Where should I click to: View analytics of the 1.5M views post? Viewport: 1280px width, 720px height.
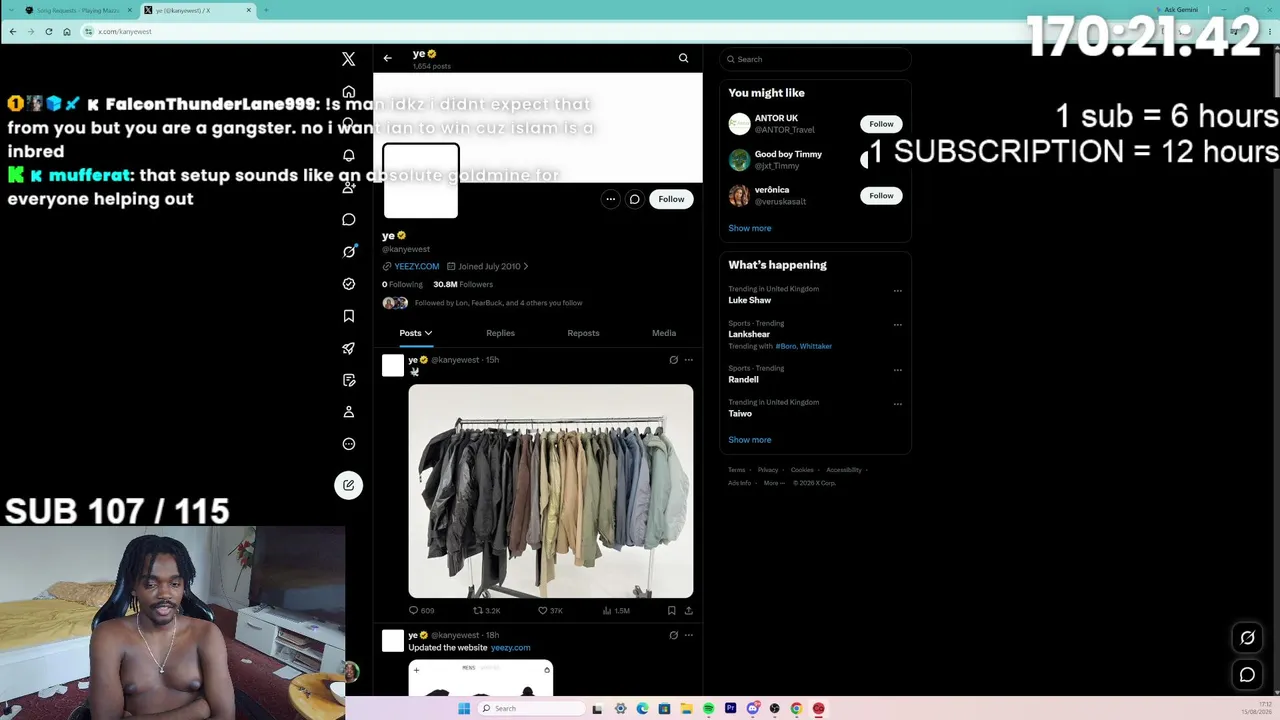[616, 610]
